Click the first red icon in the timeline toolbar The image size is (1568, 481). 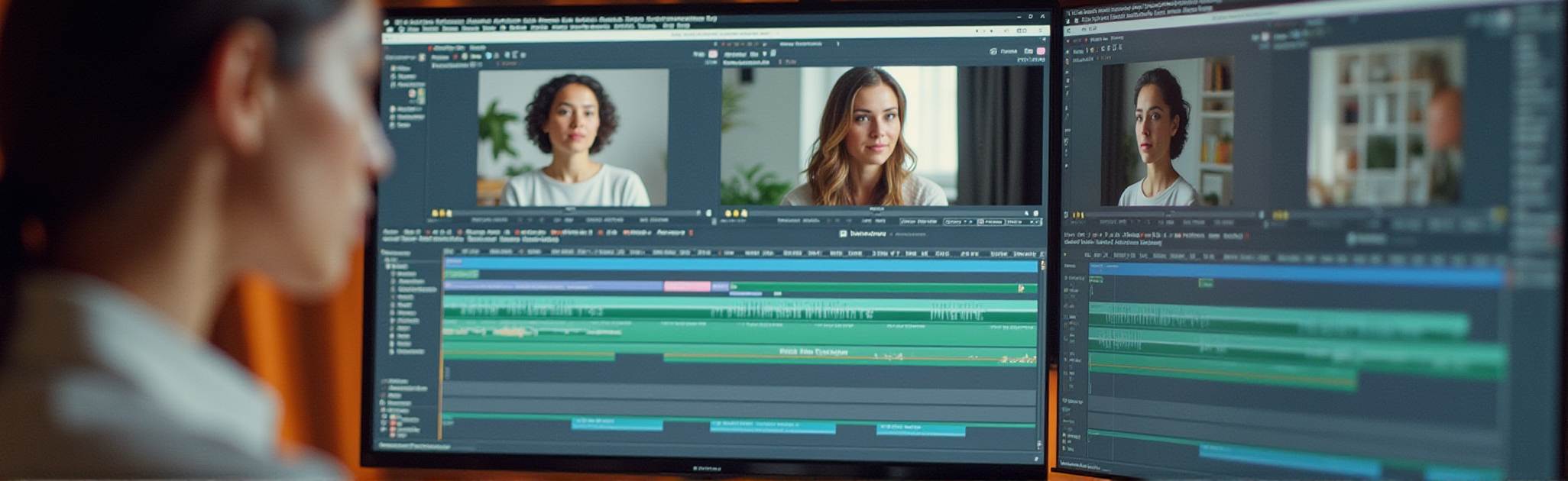click(x=428, y=232)
